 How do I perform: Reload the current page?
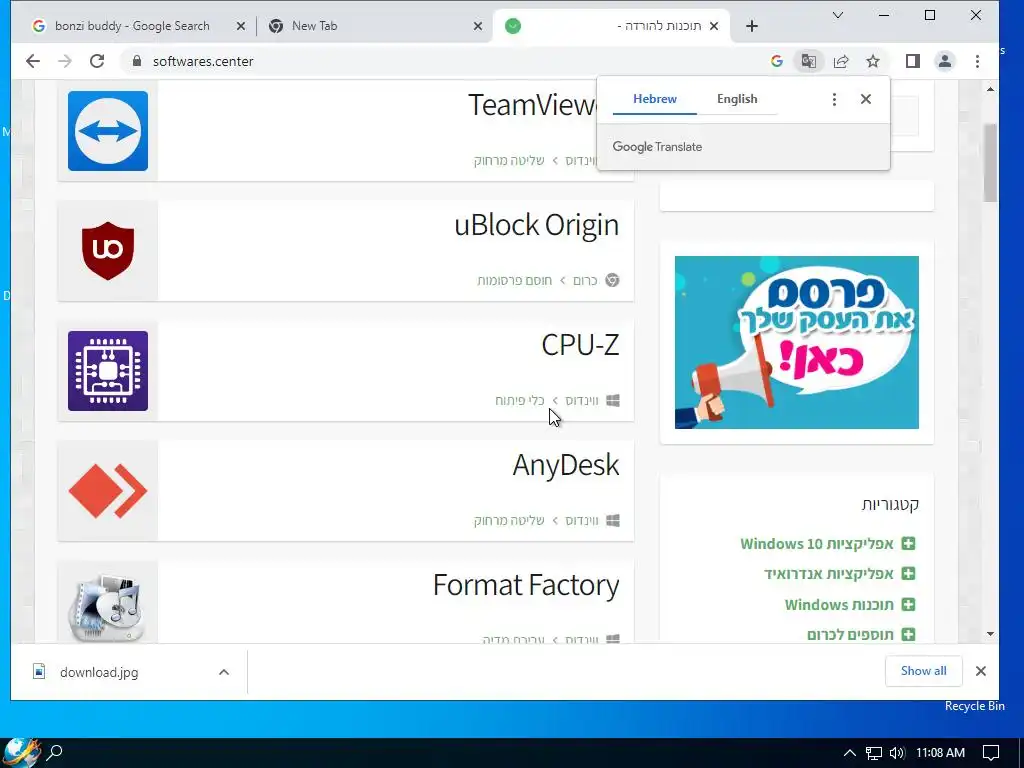[97, 61]
